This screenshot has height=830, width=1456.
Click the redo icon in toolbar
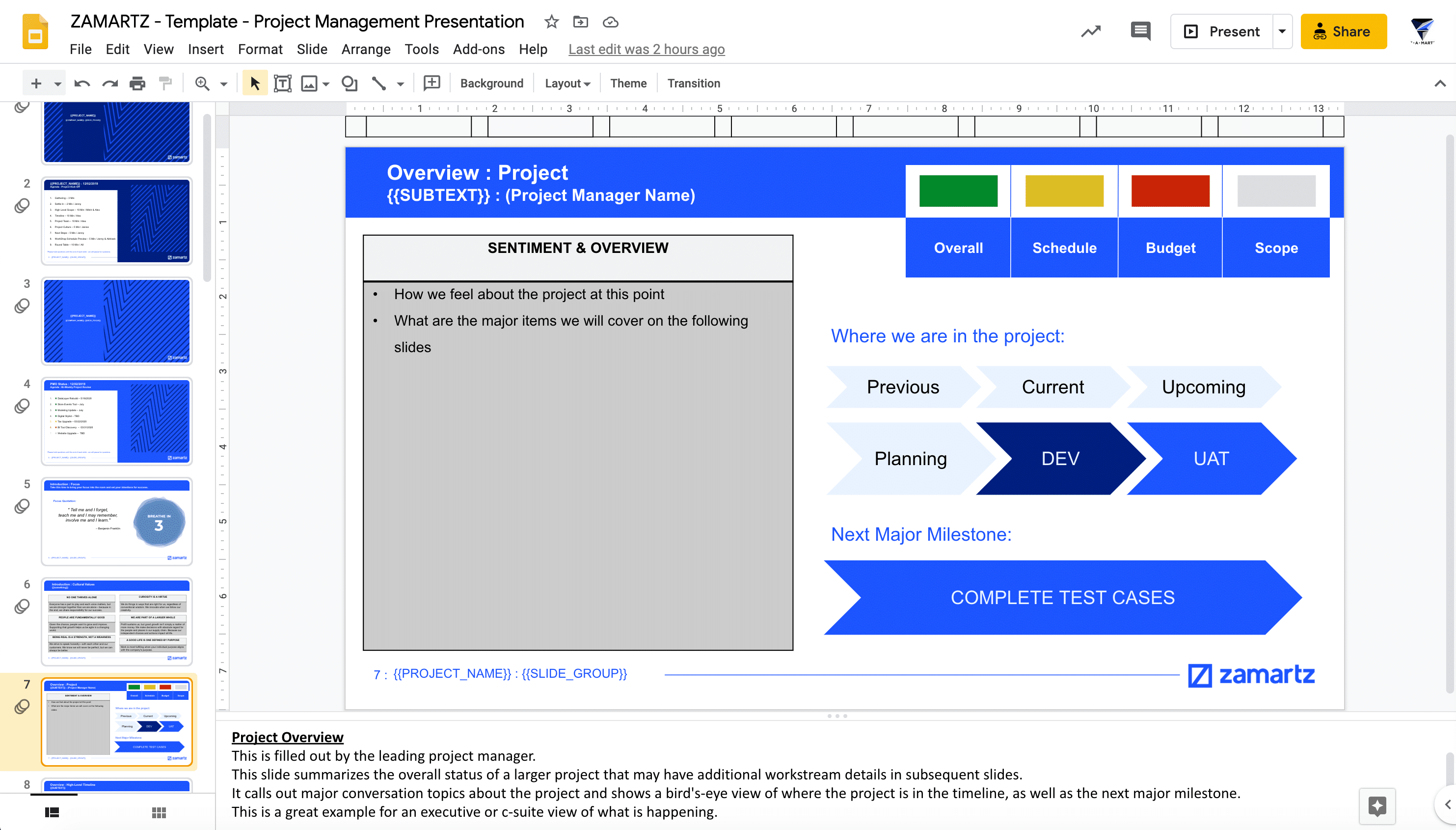[x=111, y=83]
